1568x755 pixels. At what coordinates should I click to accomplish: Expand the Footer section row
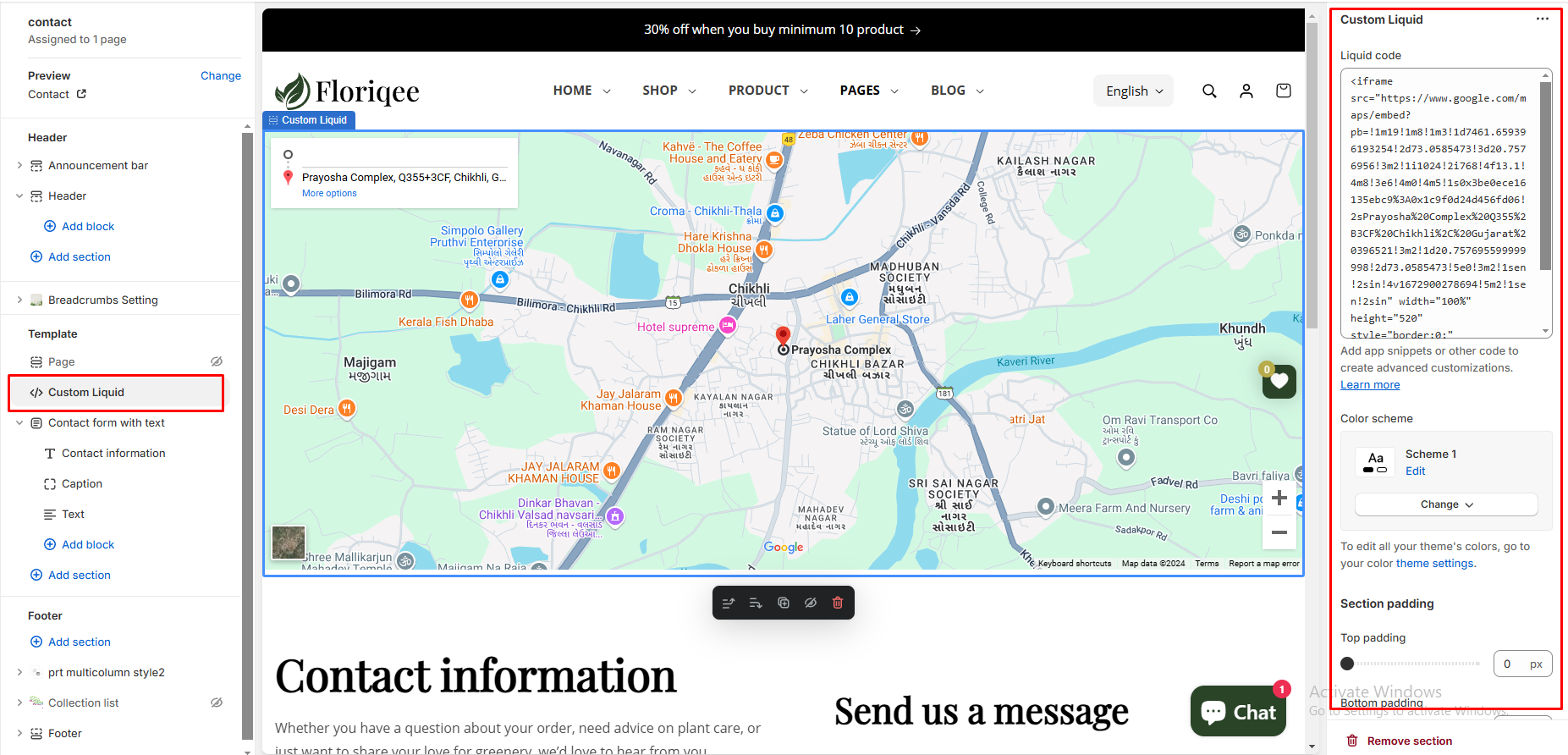click(19, 733)
